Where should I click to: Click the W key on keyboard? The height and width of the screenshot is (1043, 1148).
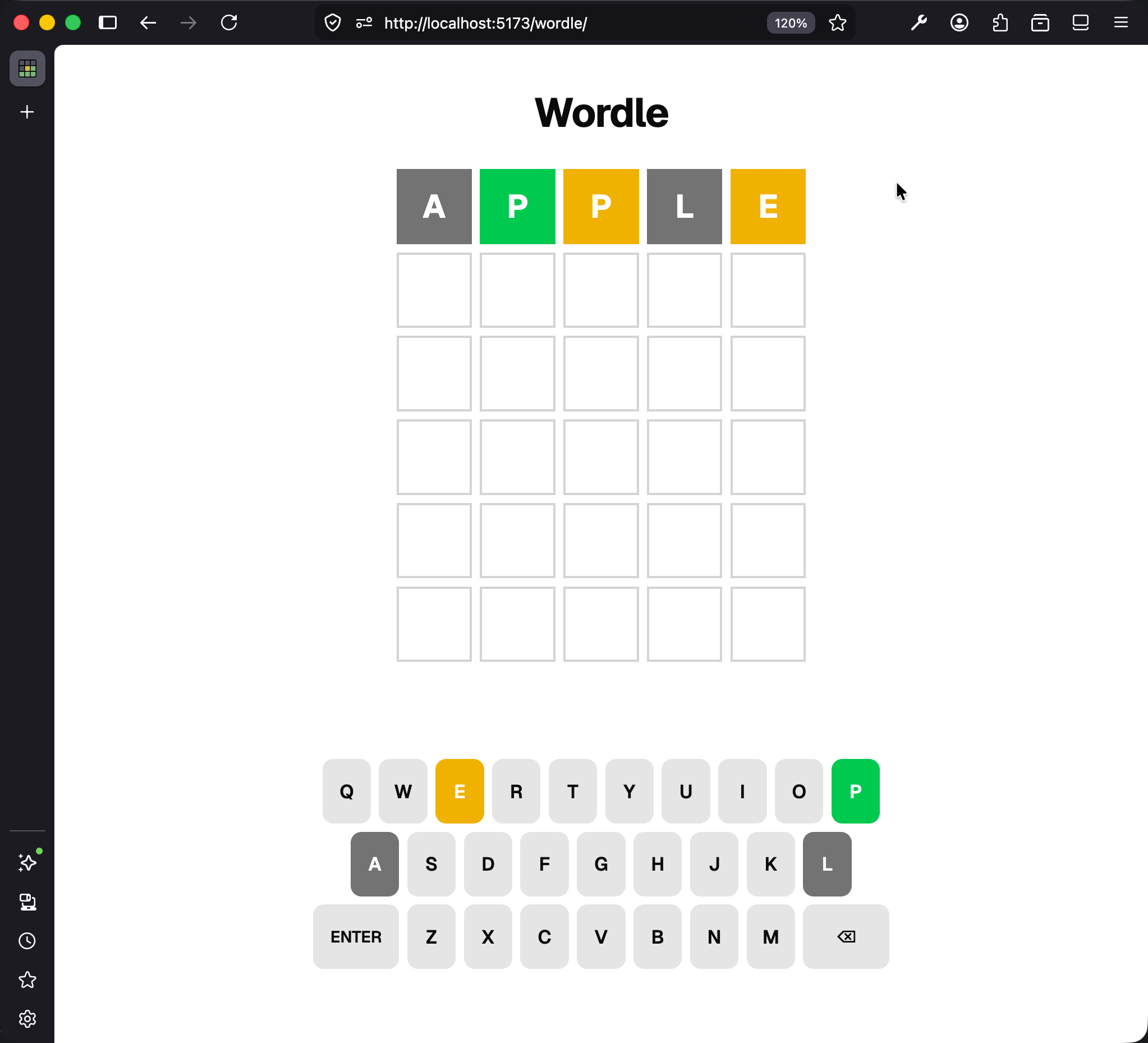(403, 790)
